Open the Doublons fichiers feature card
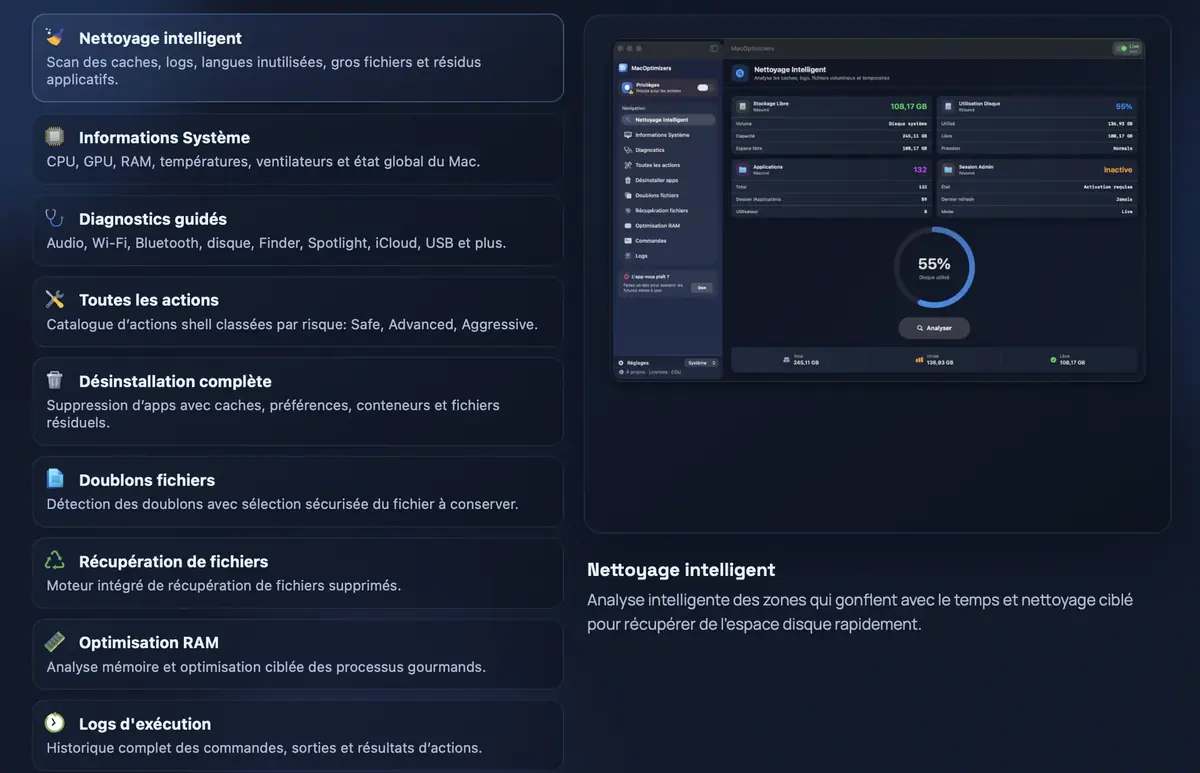Image resolution: width=1200 pixels, height=773 pixels. (297, 490)
